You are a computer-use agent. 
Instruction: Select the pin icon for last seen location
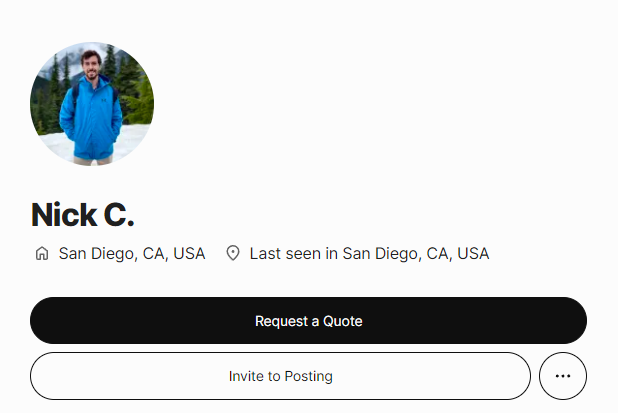coord(233,254)
